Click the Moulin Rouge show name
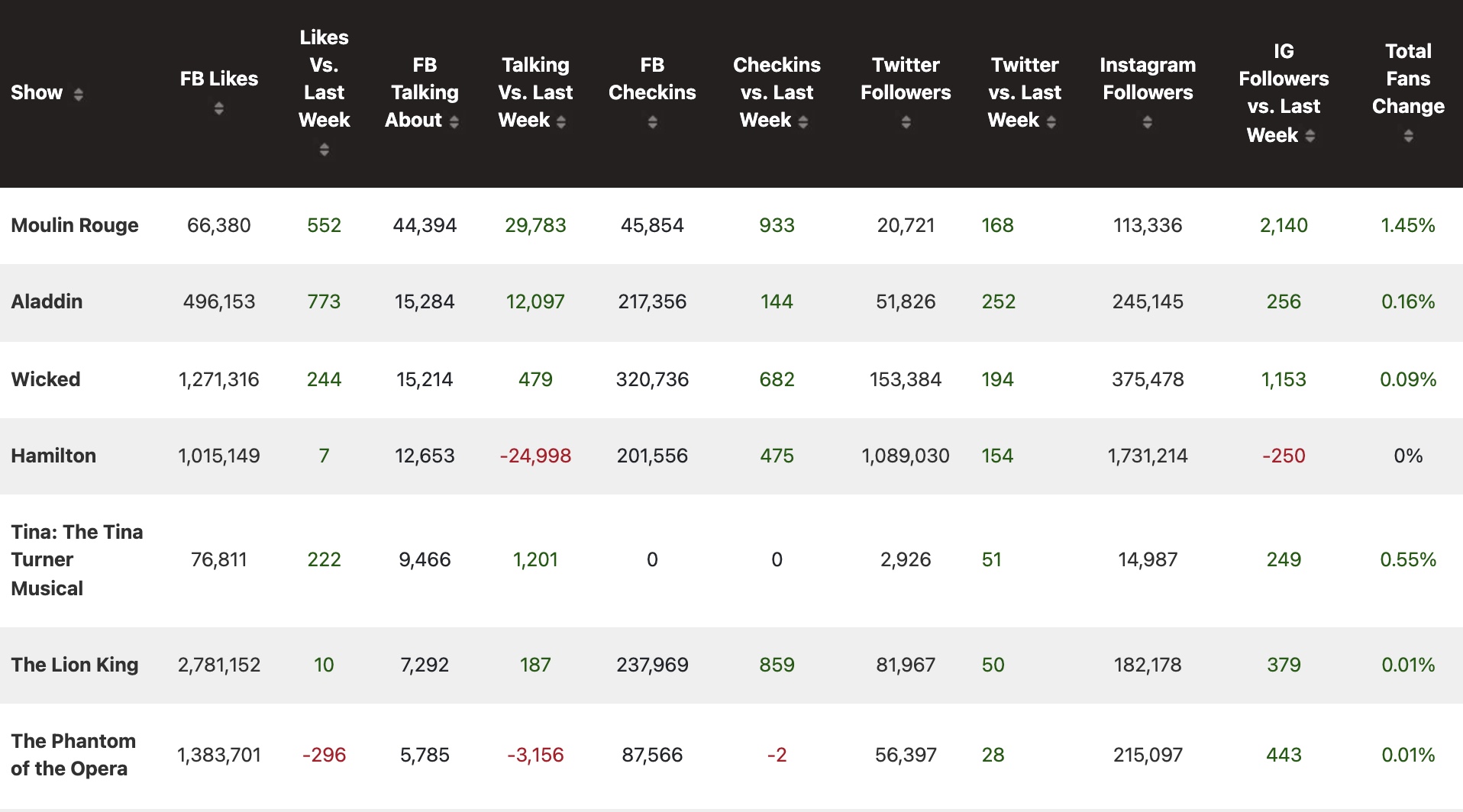 point(75,225)
